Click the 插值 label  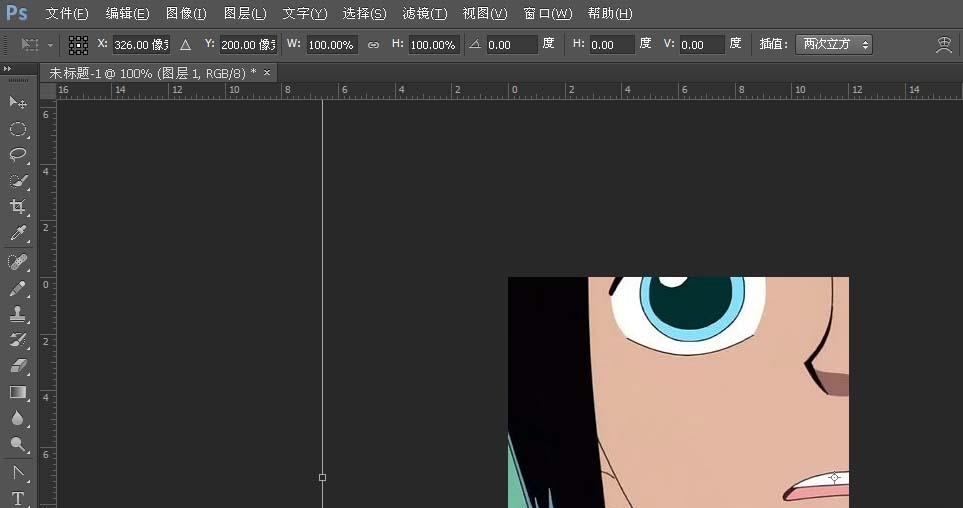(773, 44)
